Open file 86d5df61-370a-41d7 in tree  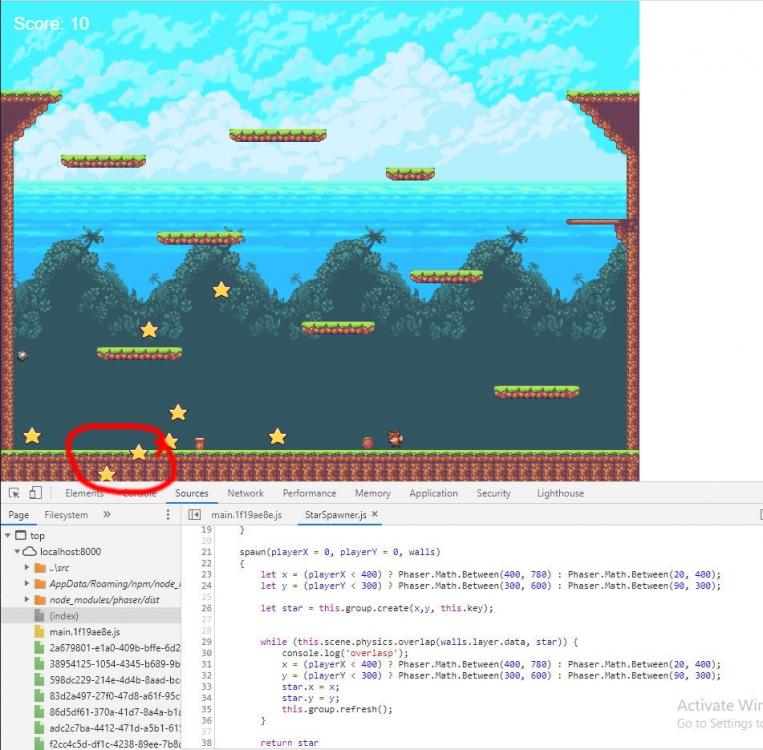coord(115,712)
